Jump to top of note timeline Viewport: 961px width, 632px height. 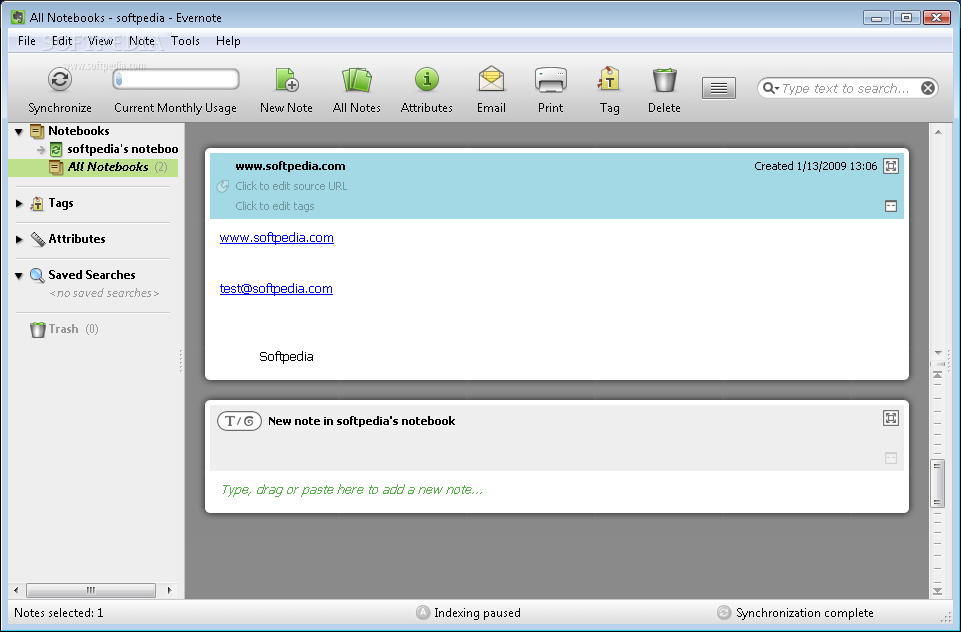938,375
